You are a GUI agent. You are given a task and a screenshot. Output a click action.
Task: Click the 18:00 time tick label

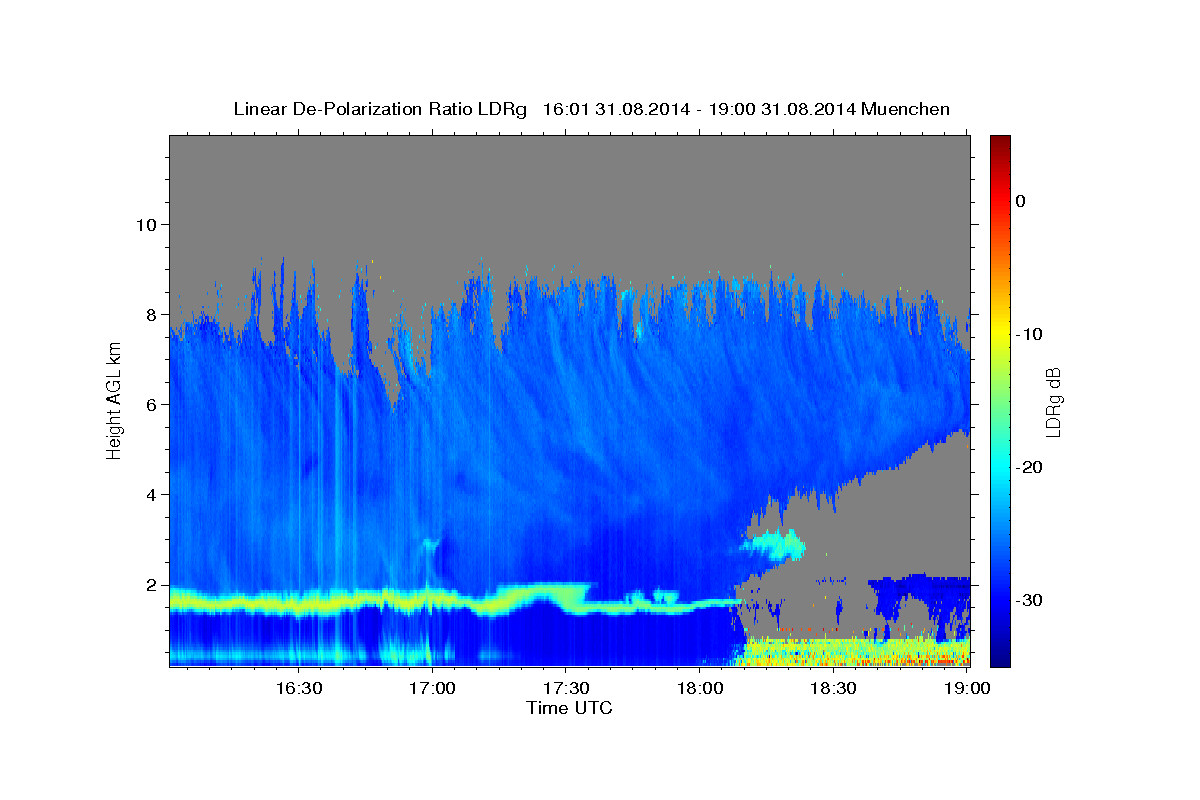(x=699, y=688)
